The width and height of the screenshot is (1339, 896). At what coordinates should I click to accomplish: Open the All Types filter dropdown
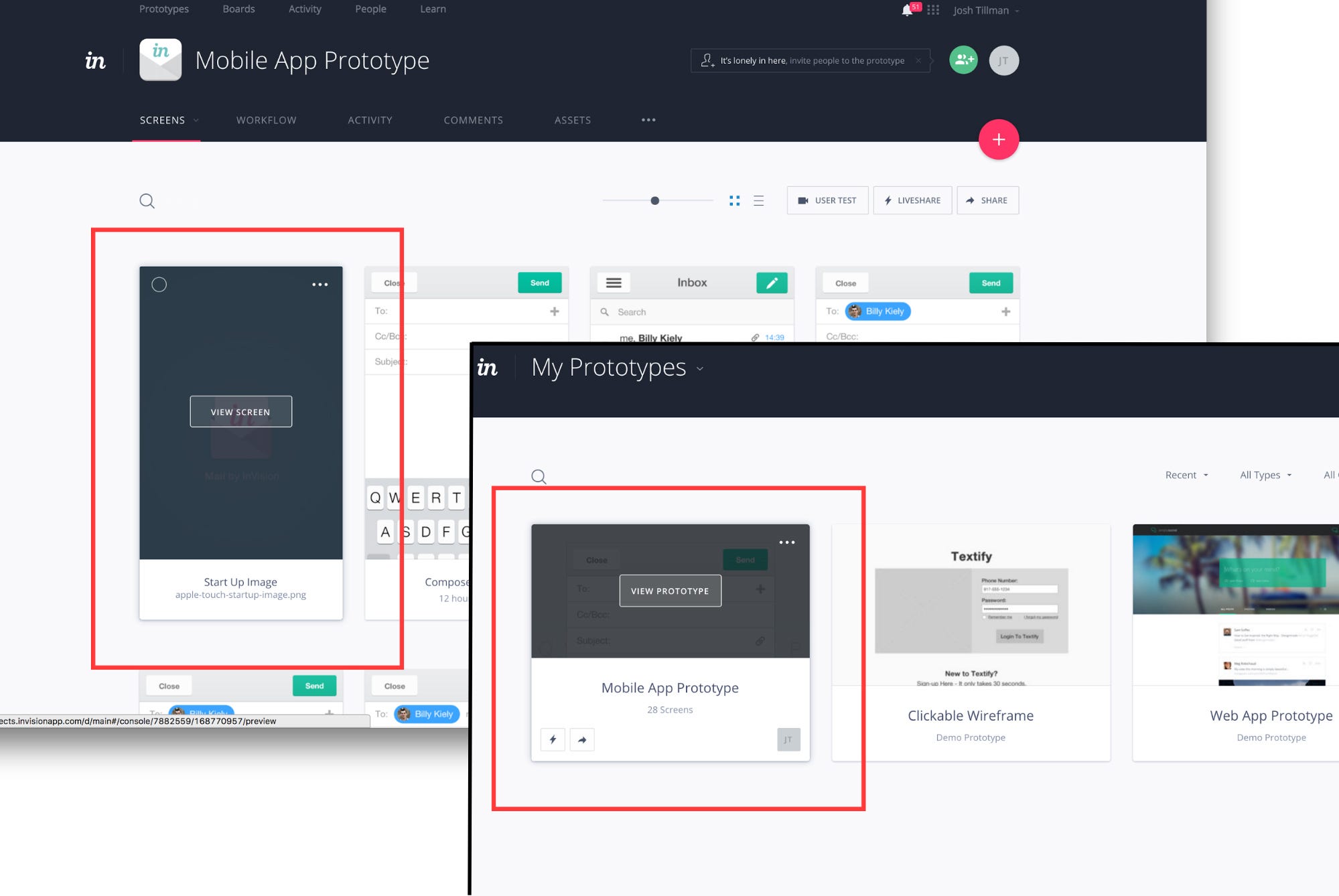(1265, 475)
